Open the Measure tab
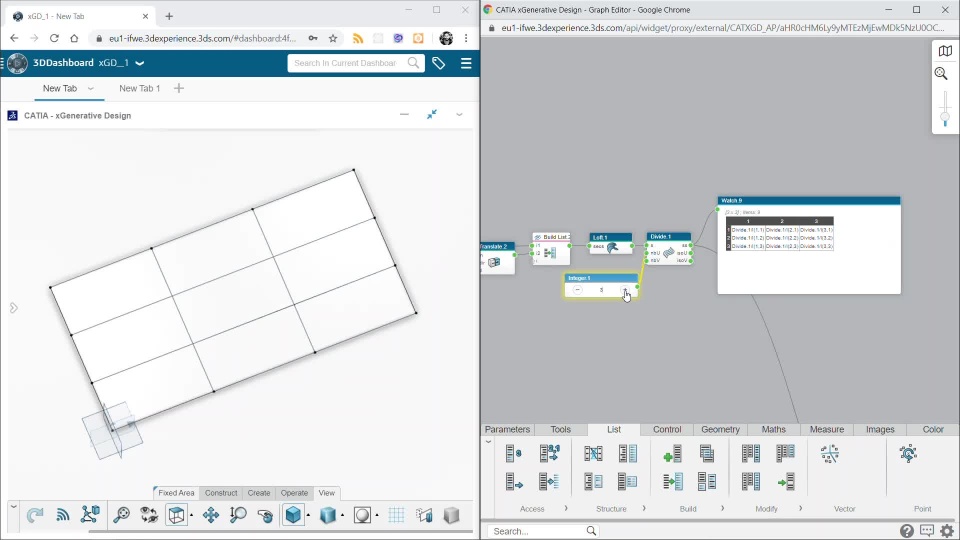This screenshot has width=960, height=540. coord(827,429)
